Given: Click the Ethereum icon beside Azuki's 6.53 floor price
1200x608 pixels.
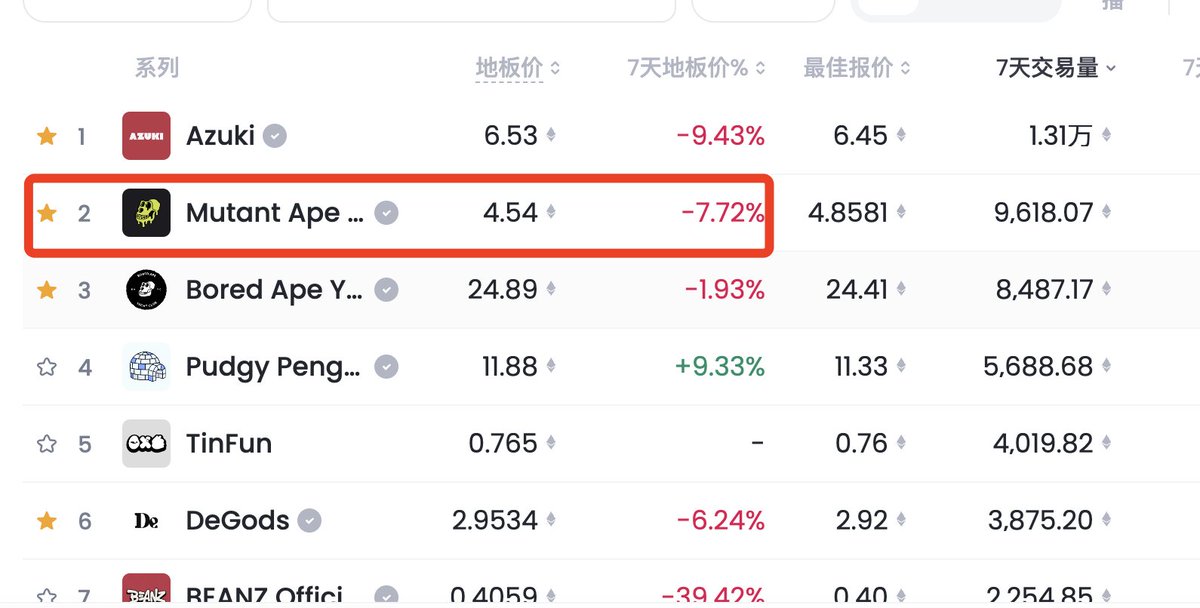Looking at the screenshot, I should (x=553, y=136).
